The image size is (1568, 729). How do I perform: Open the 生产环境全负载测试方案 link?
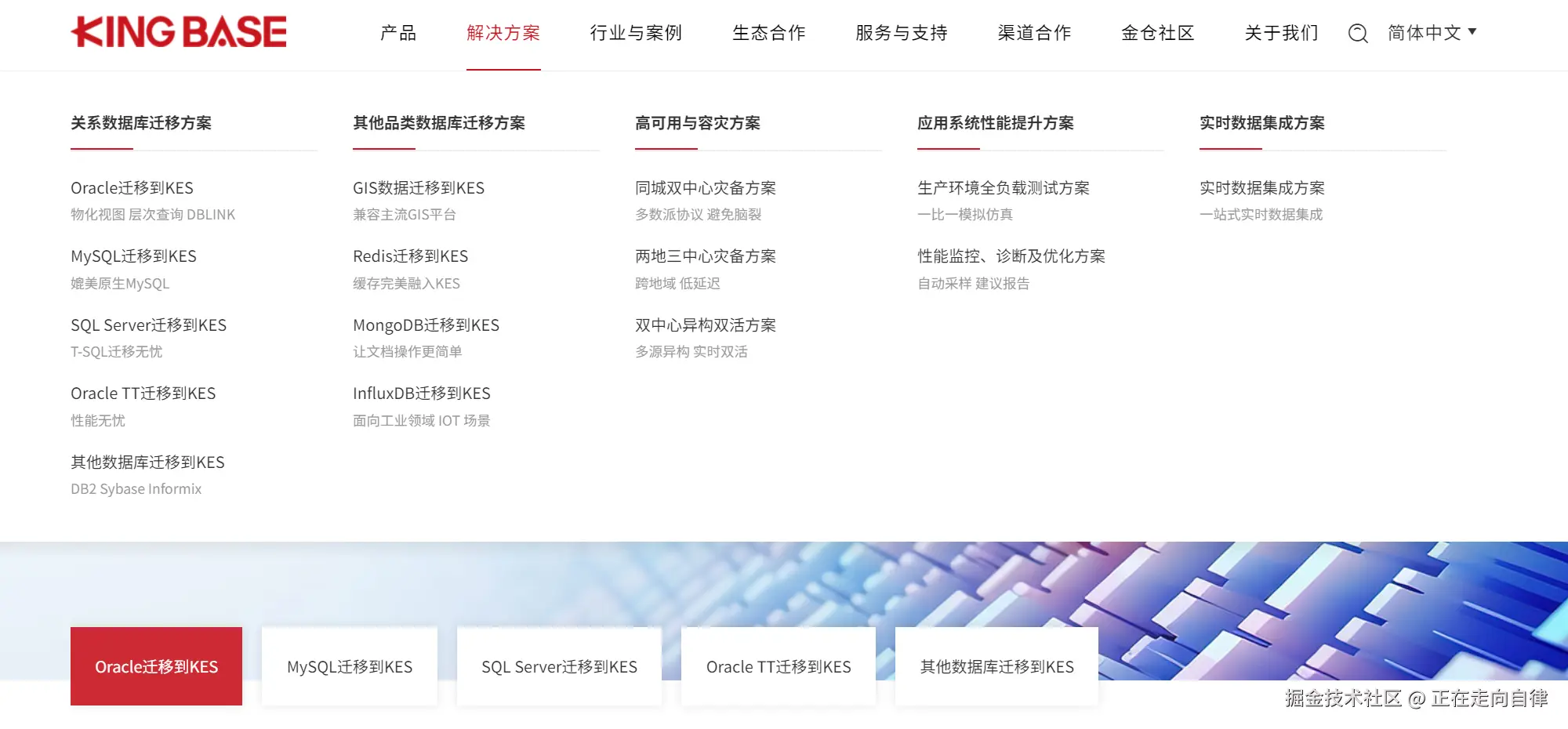tap(1004, 188)
